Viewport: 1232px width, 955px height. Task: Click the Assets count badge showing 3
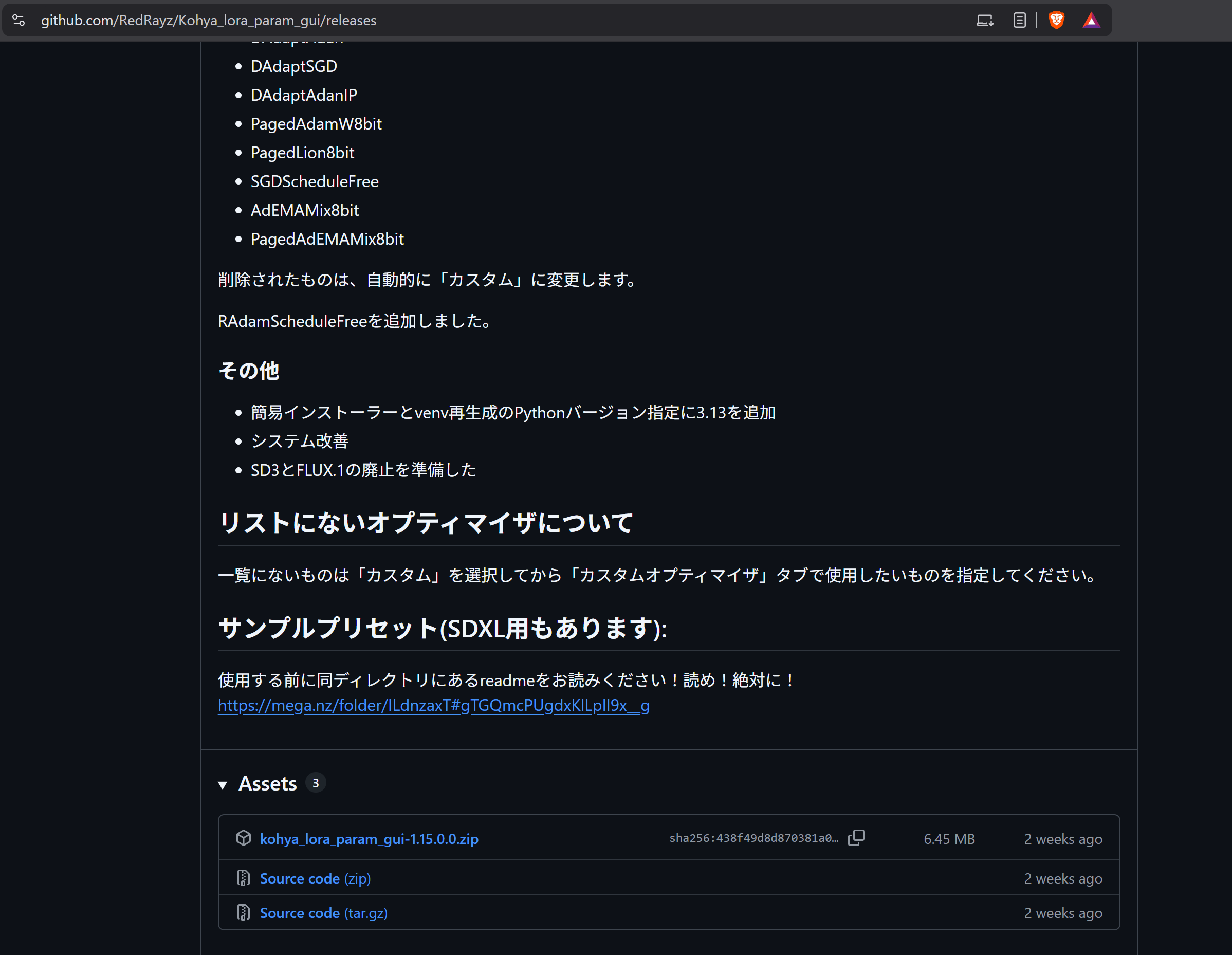316,783
